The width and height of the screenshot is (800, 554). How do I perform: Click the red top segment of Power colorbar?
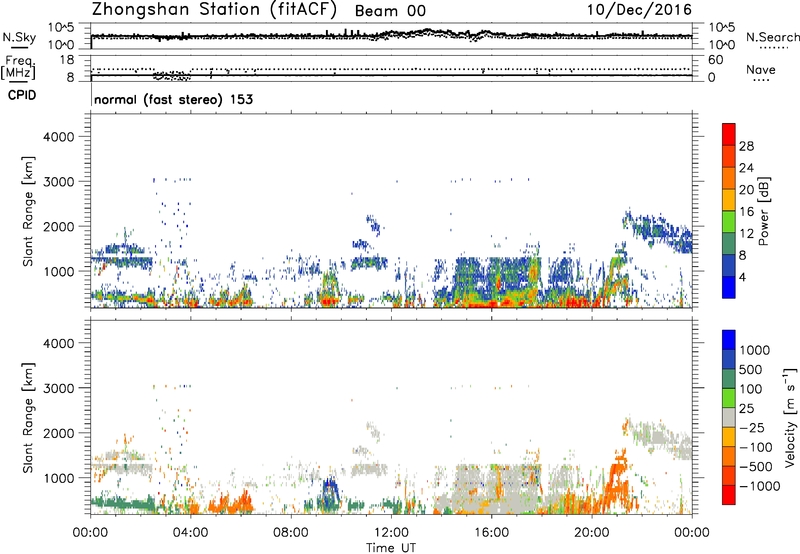729,134
